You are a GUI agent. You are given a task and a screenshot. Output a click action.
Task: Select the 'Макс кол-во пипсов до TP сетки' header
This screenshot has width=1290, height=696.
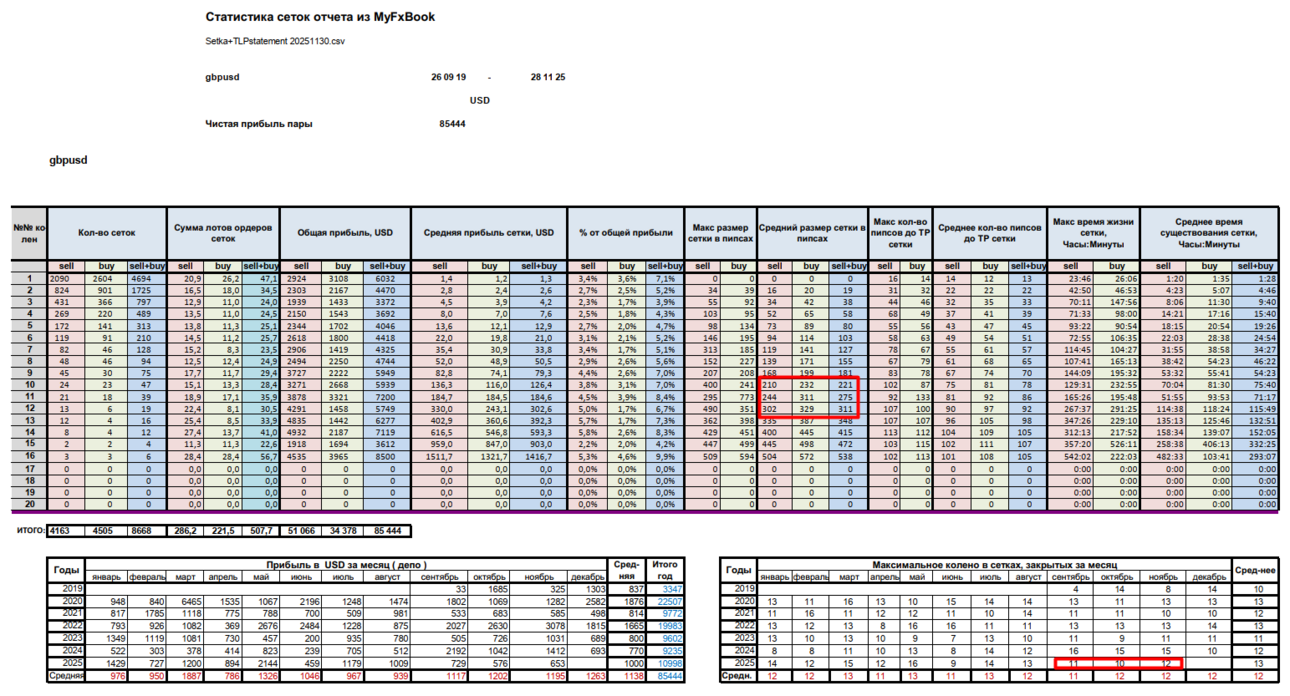(x=900, y=234)
